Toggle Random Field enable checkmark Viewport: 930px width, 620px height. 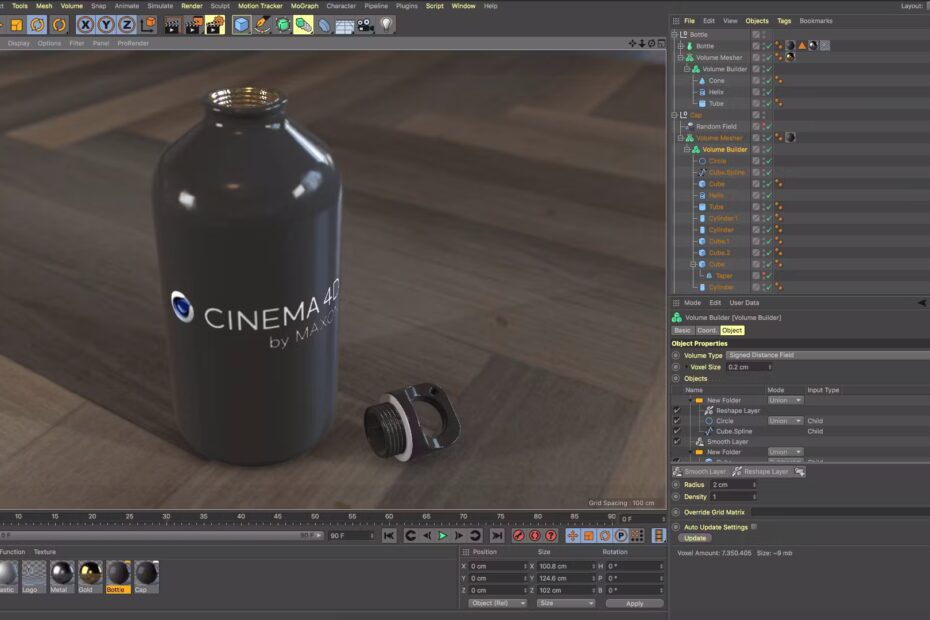(x=769, y=126)
